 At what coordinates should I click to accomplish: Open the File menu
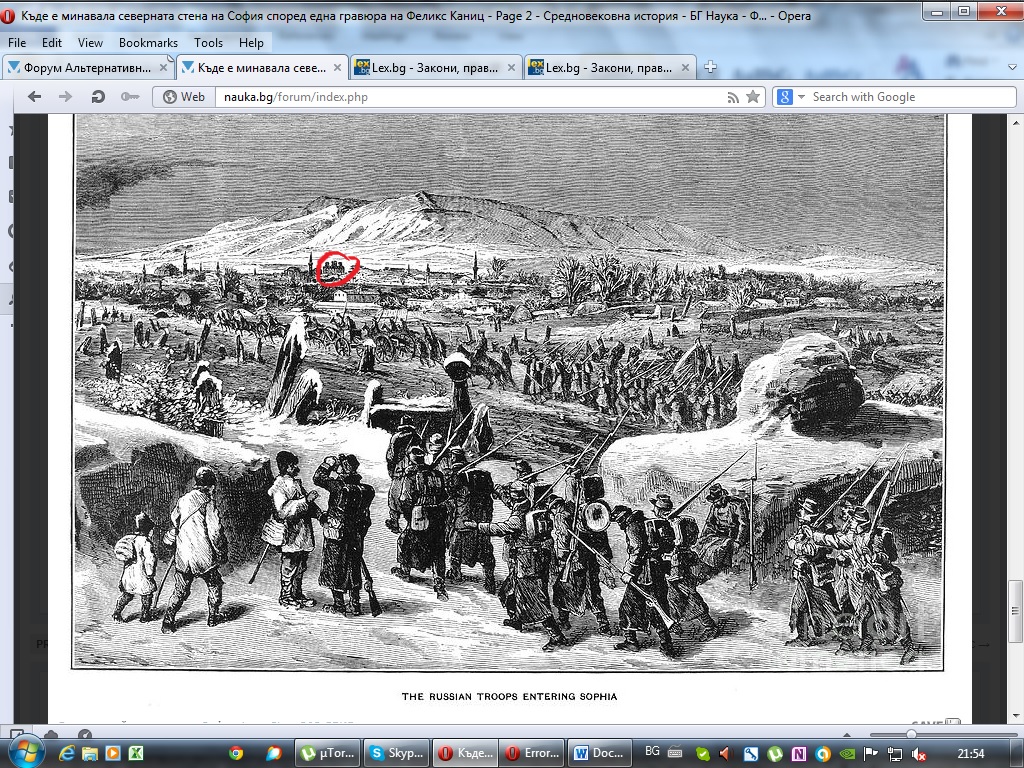[x=17, y=42]
